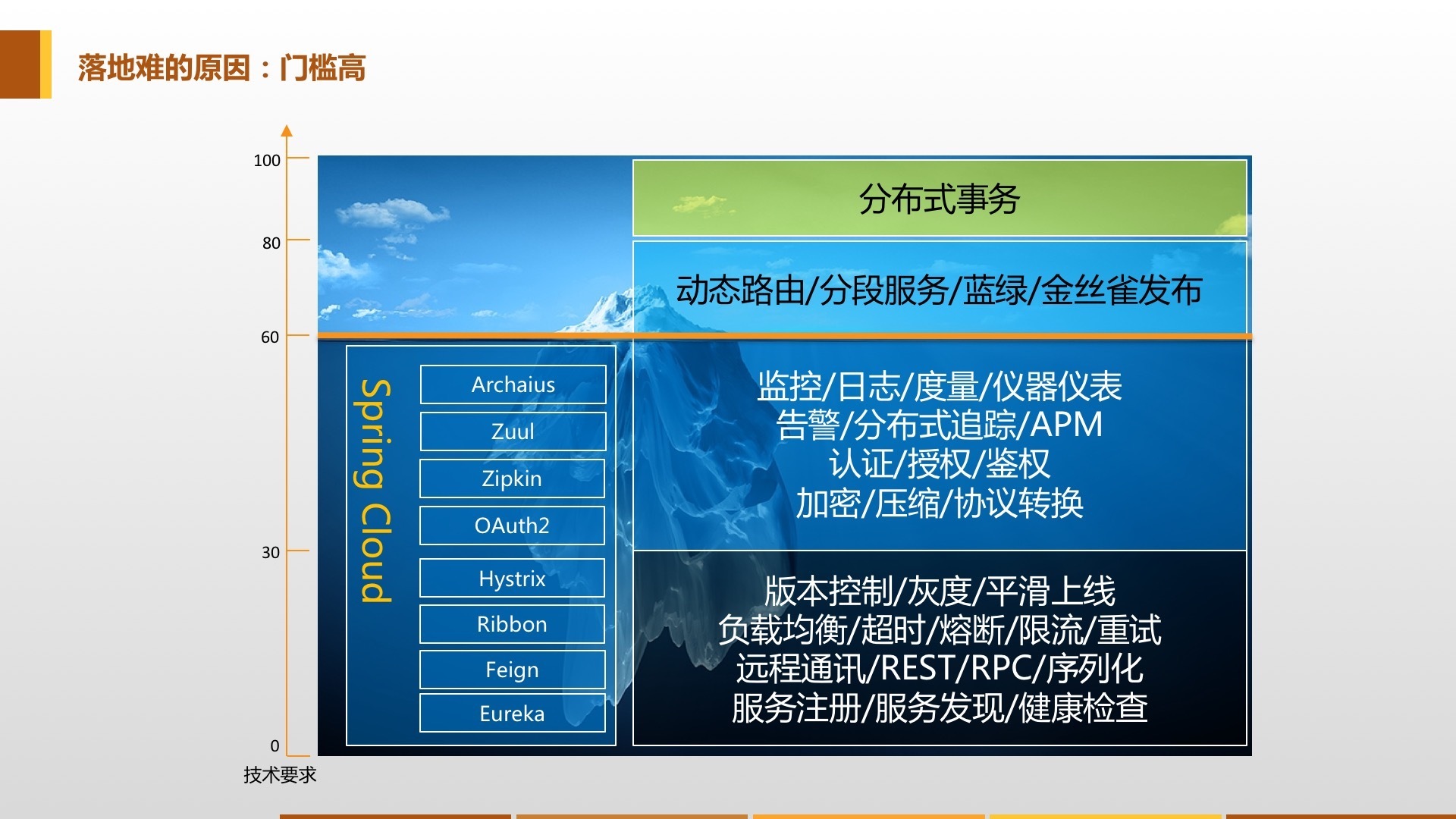Select the 动态路由/分段服务 block text
This screenshot has height=819, width=1456.
tap(939, 290)
